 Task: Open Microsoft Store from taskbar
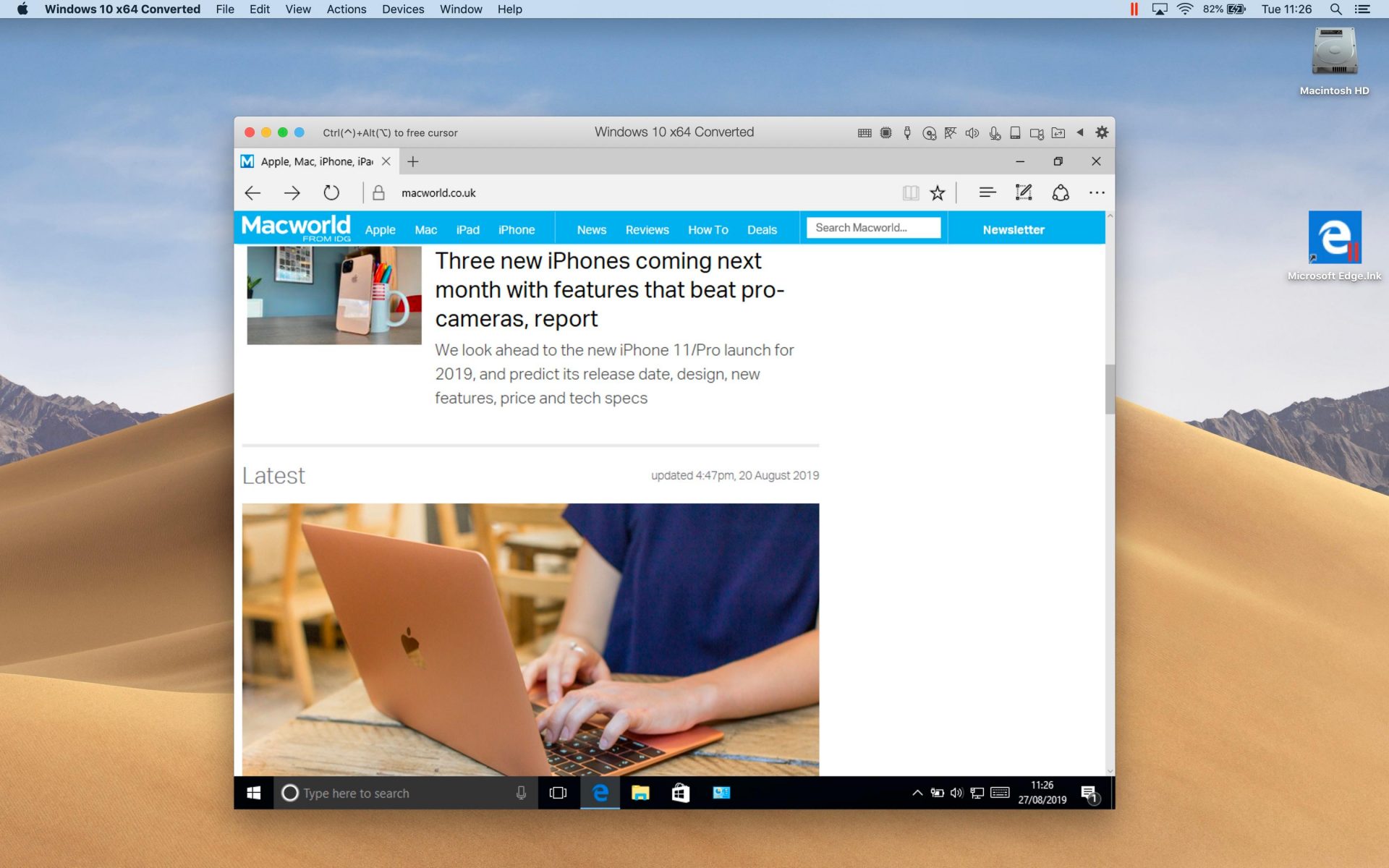pyautogui.click(x=681, y=793)
